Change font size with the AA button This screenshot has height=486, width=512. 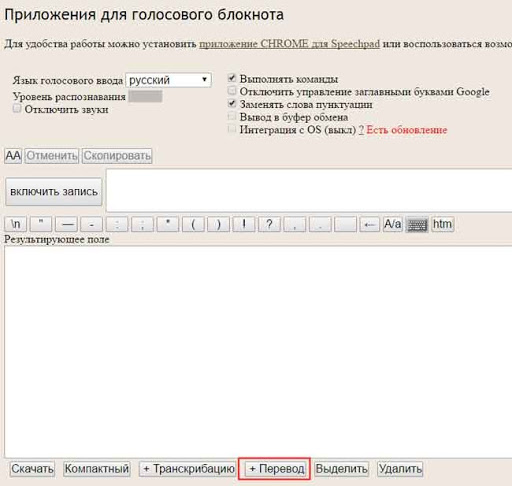[13, 156]
